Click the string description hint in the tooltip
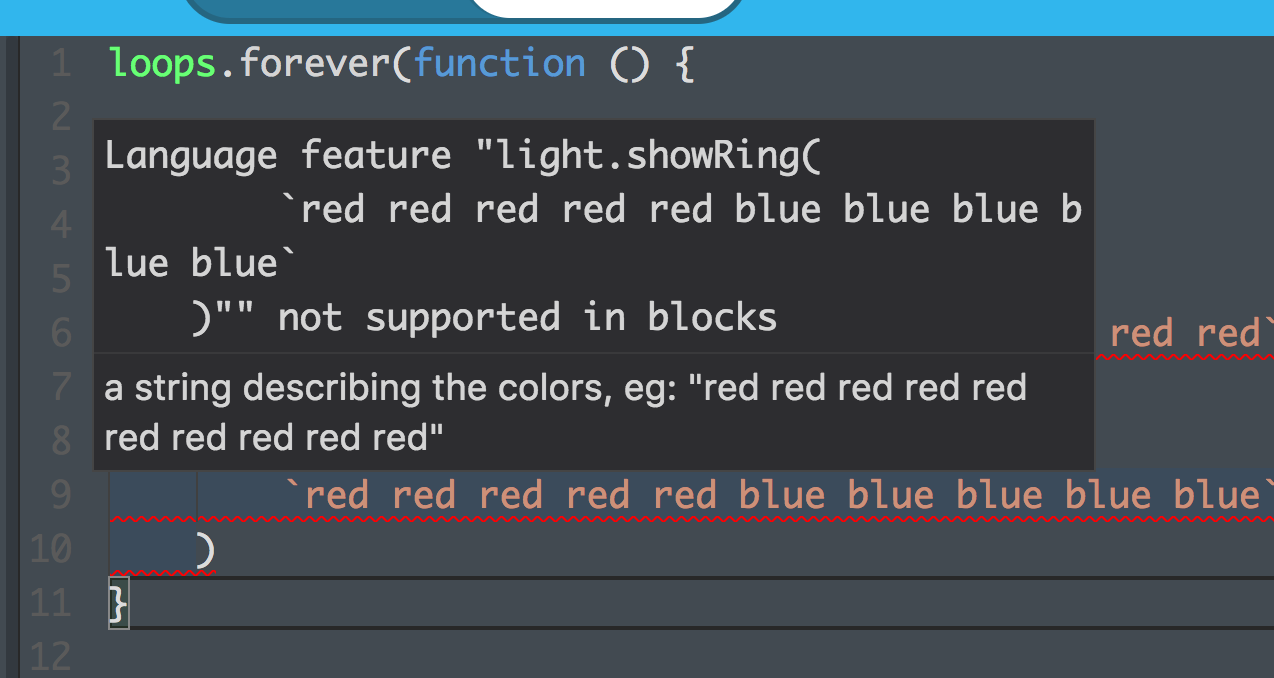The height and width of the screenshot is (678, 1274). pyautogui.click(x=560, y=410)
